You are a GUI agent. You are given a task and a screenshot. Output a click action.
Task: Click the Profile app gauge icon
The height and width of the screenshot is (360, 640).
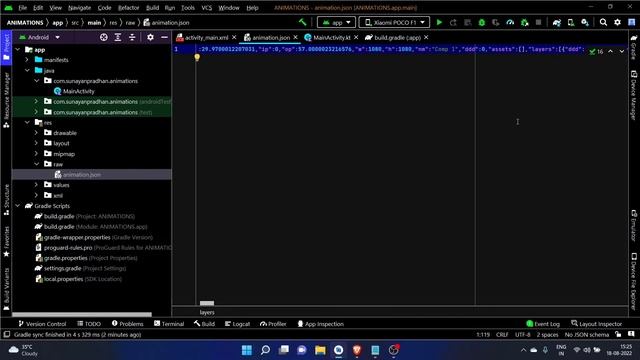510,22
